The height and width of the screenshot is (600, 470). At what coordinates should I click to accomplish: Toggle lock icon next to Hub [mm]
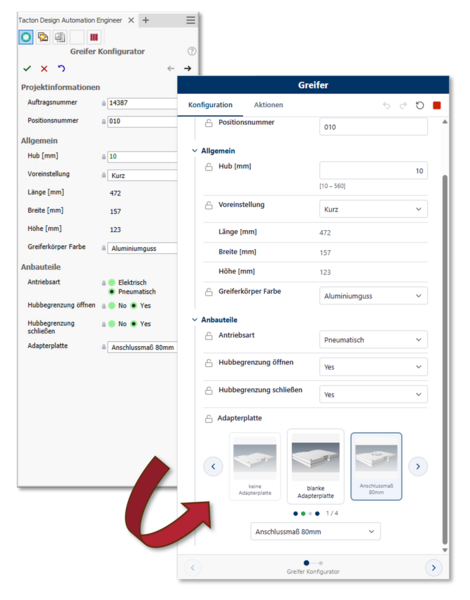click(209, 167)
